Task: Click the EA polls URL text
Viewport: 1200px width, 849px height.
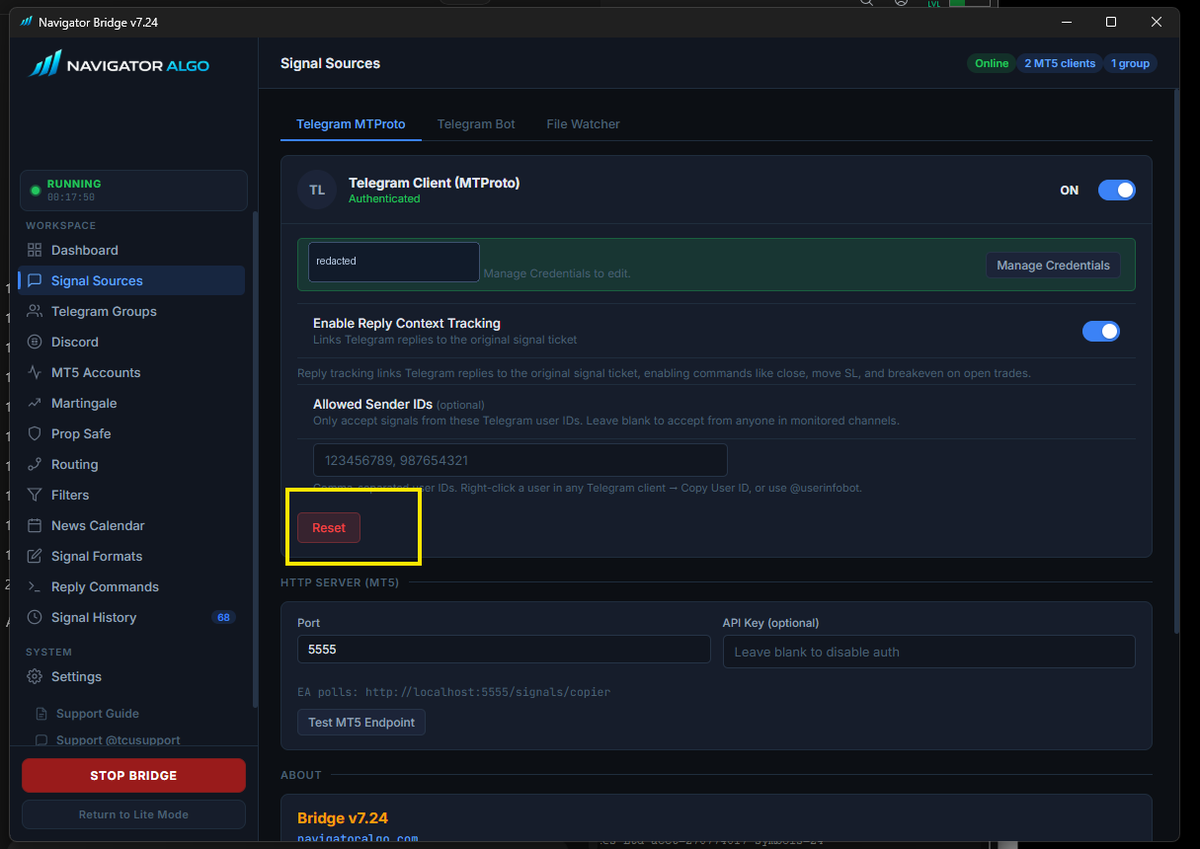Action: click(454, 692)
